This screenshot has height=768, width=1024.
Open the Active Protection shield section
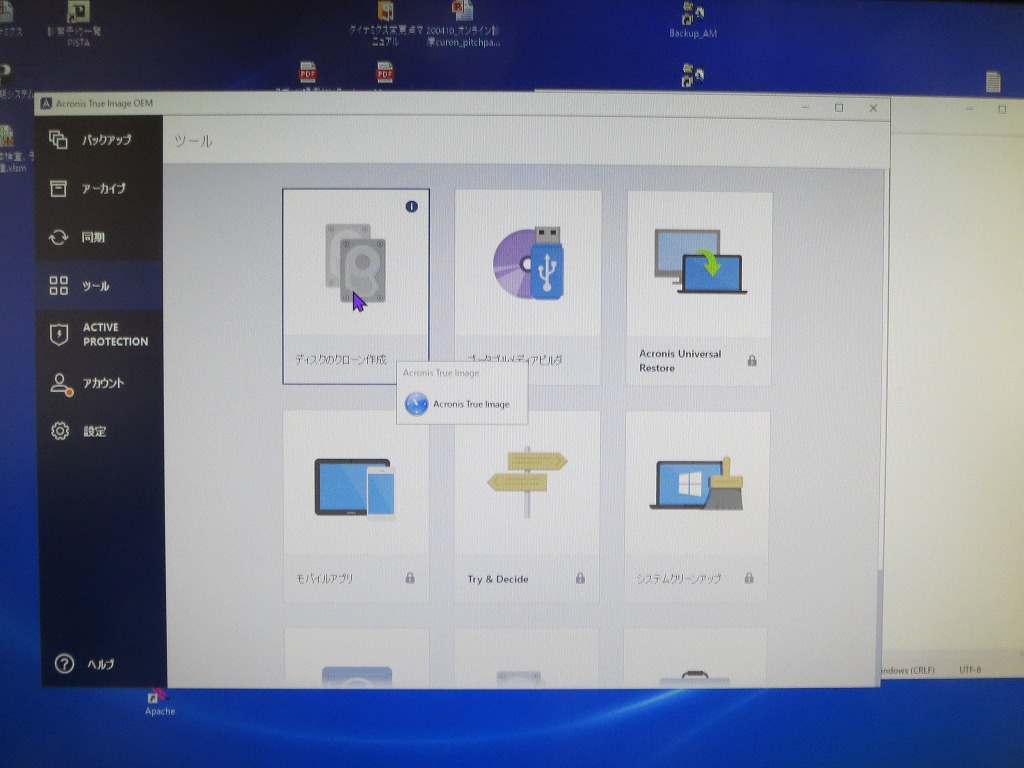click(x=98, y=334)
